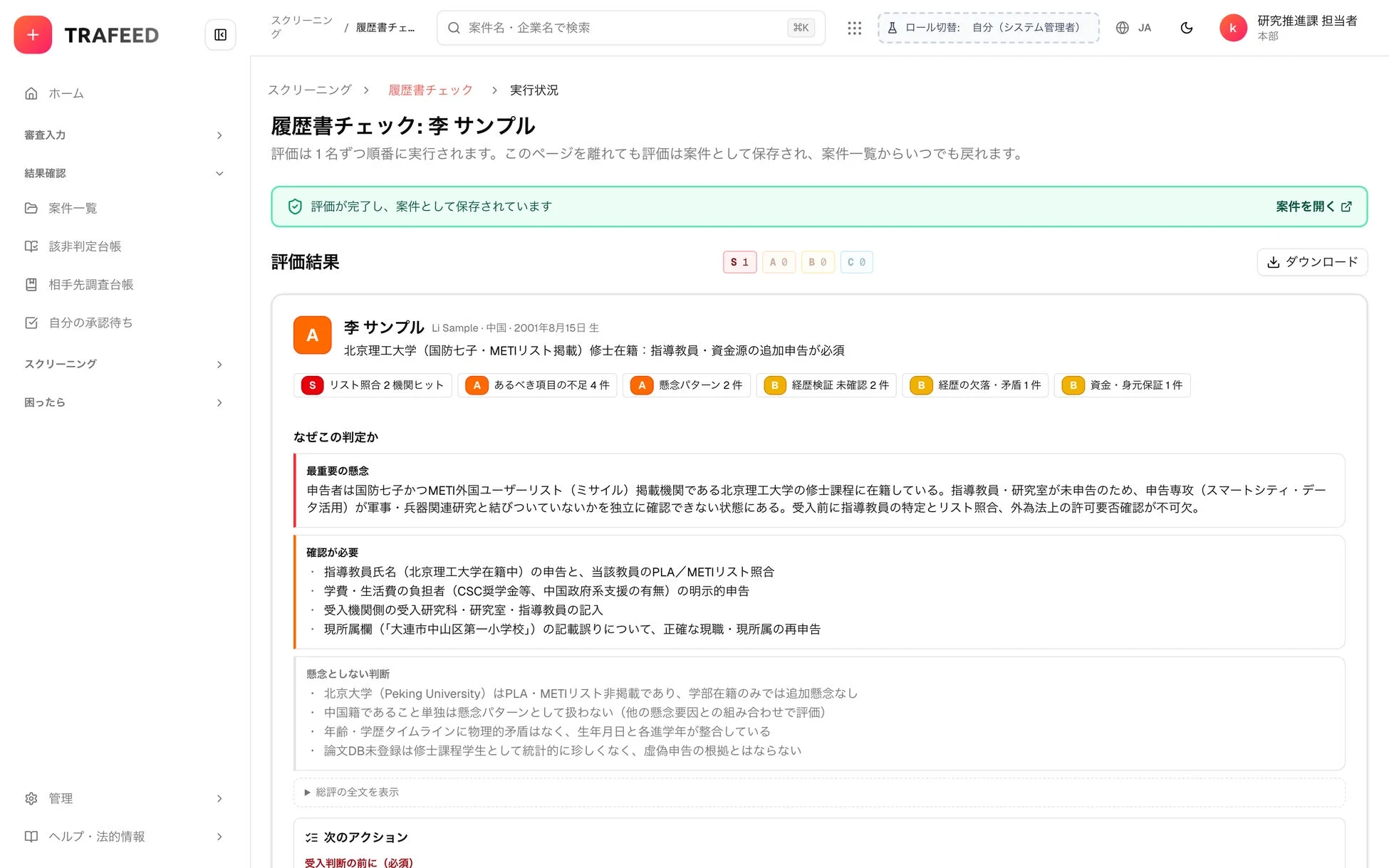
Task: Click the book icon beside 該非判定台帳
Action: coord(31,246)
